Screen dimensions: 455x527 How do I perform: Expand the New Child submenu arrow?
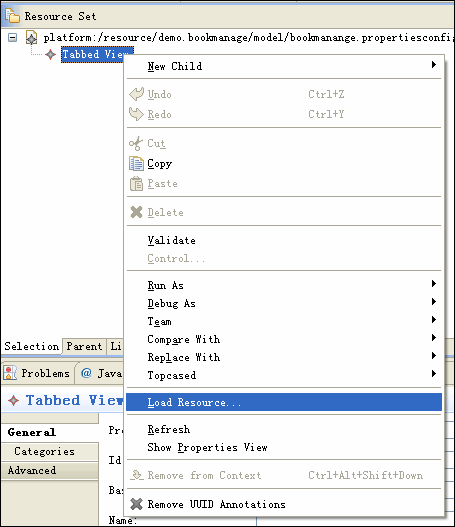click(x=434, y=65)
